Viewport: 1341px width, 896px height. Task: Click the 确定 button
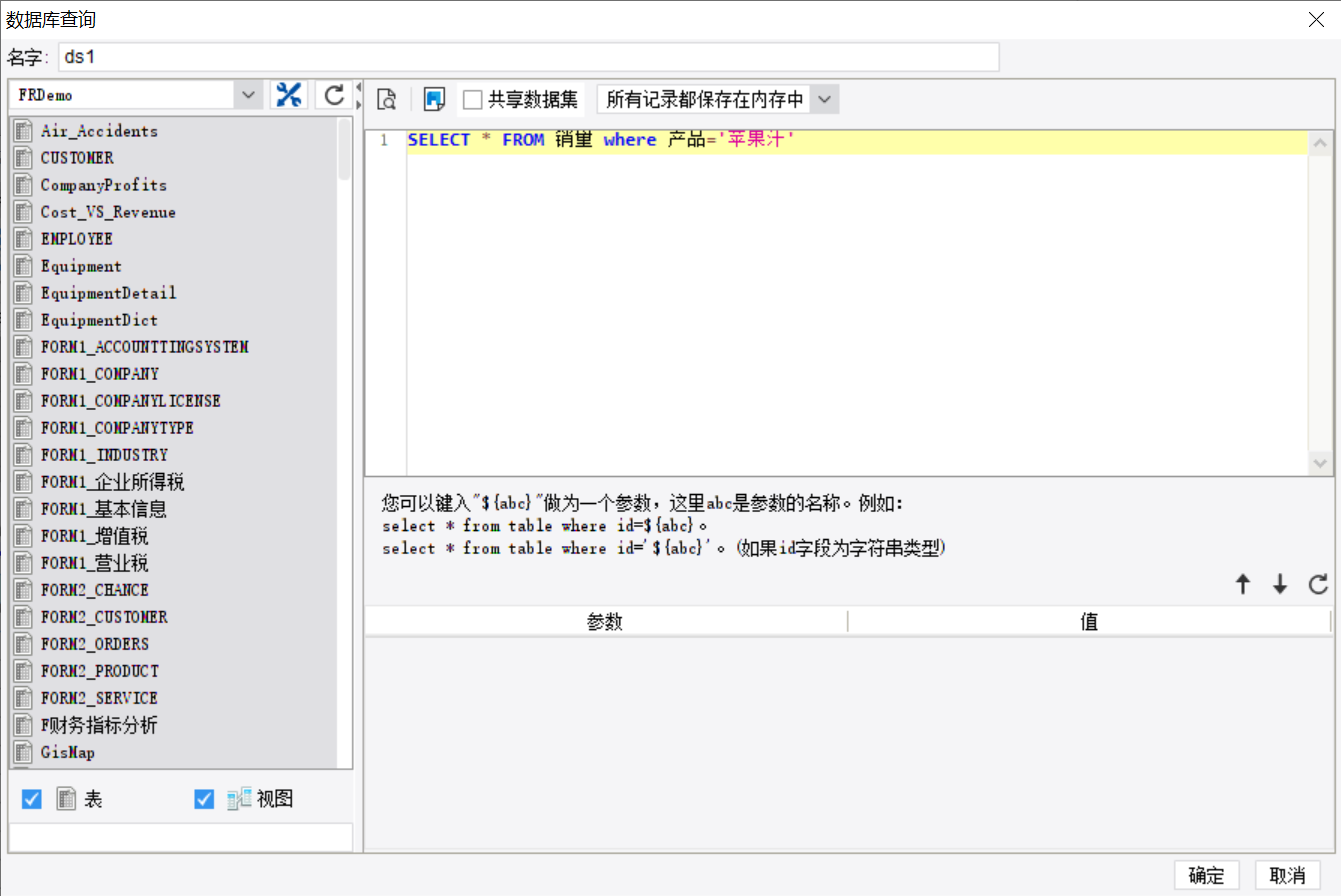[1207, 875]
